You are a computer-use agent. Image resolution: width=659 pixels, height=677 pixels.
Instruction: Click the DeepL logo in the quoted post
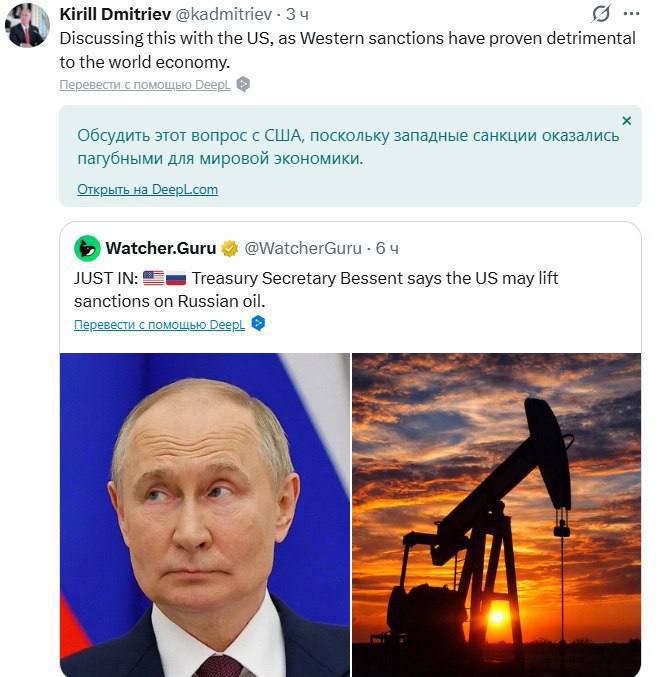pos(258,324)
